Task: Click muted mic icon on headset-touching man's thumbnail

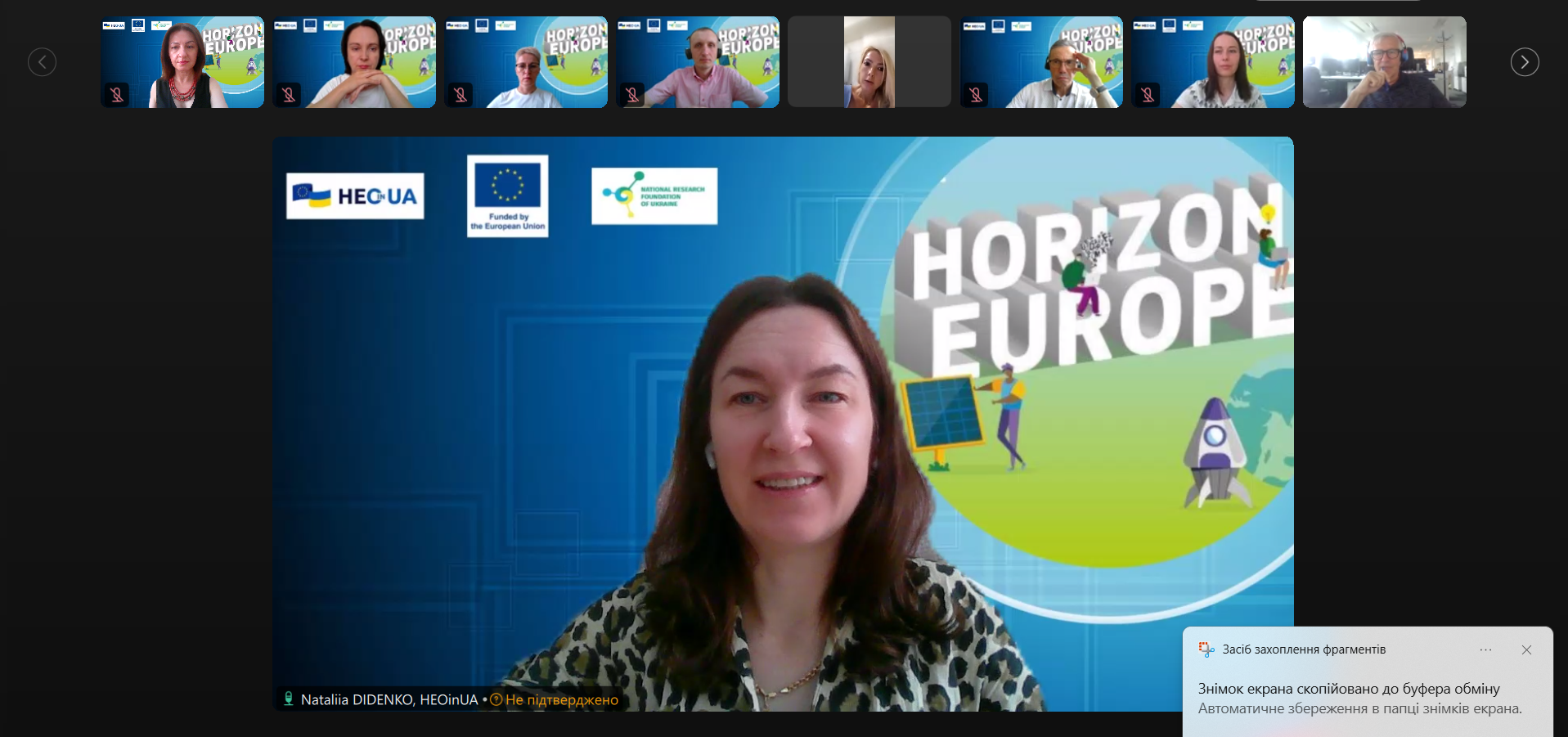Action: (x=976, y=95)
